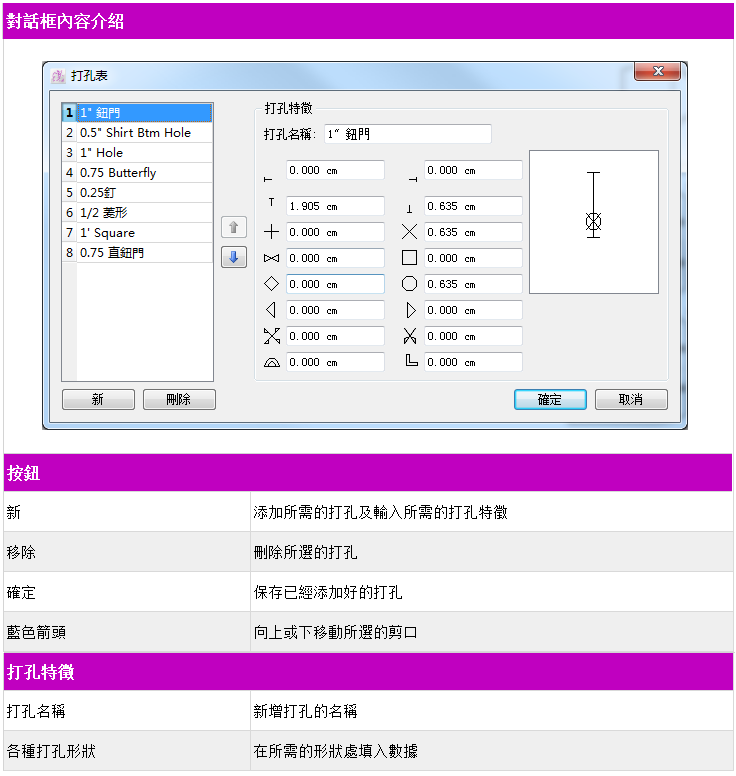Click the grey up arrow button
The height and width of the screenshot is (776, 736).
233,228
